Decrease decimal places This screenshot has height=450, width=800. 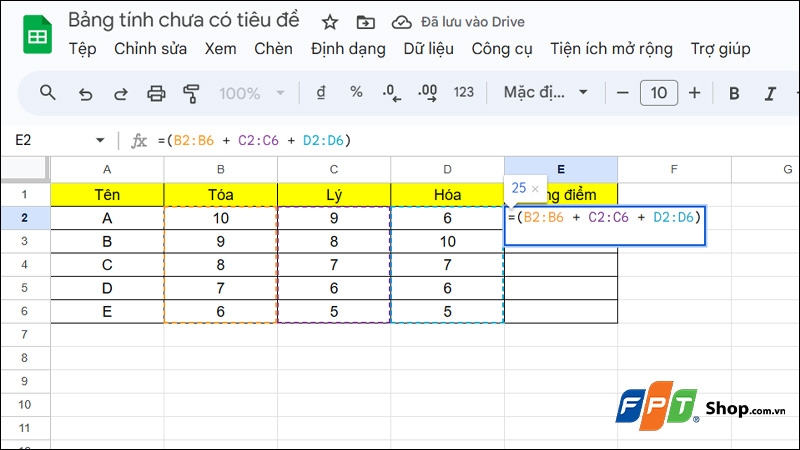click(391, 93)
